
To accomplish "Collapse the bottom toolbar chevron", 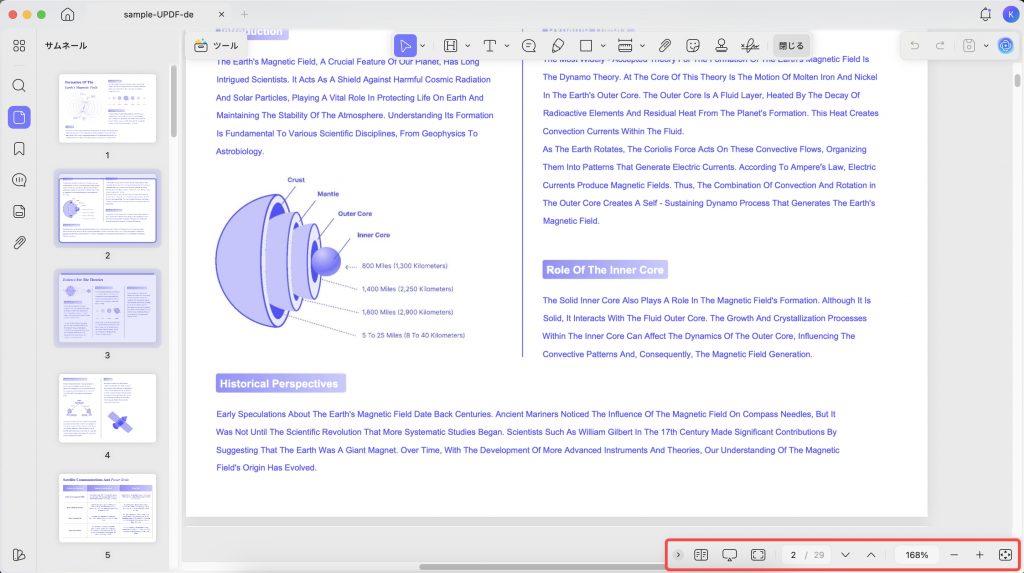I will 678,555.
